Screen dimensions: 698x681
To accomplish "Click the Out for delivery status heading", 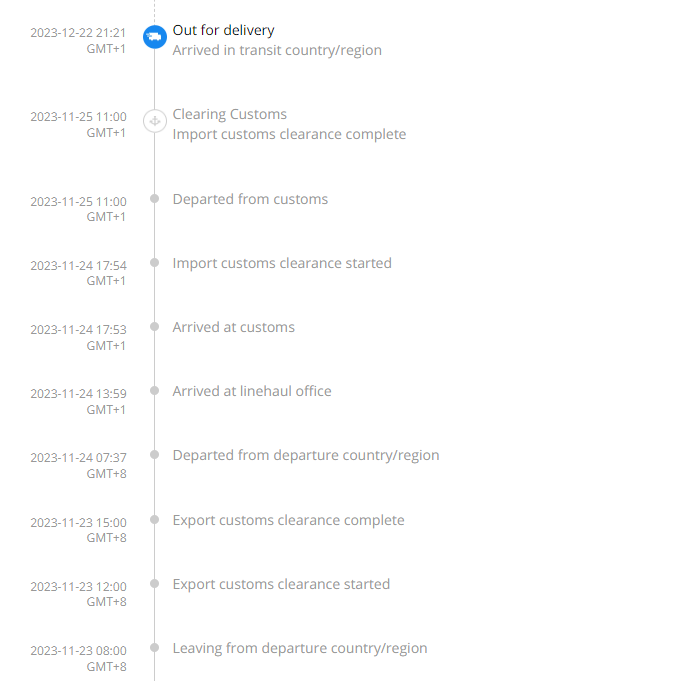I will pos(223,30).
